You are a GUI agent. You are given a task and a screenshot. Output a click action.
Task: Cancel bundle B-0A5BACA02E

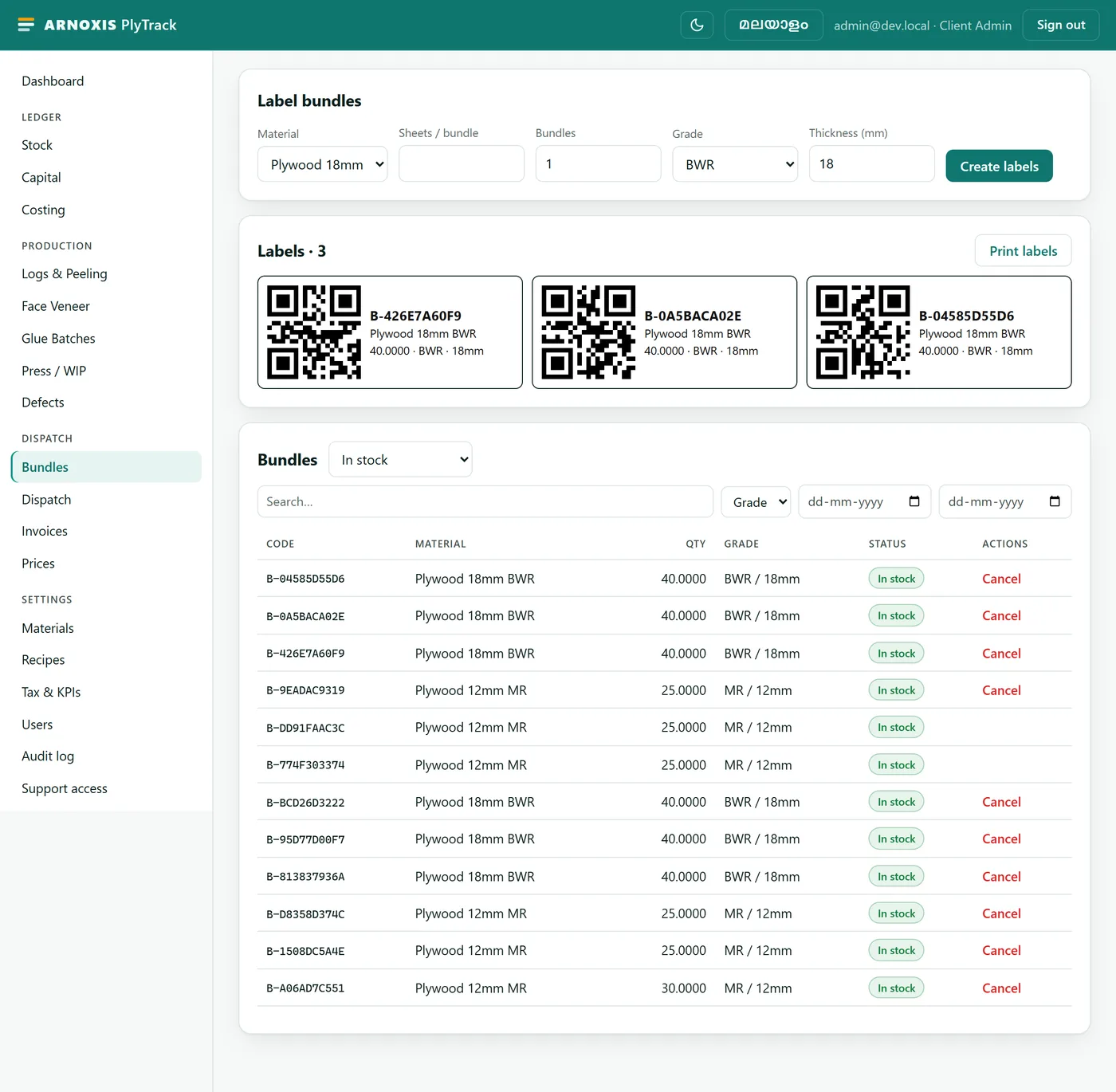(1001, 615)
